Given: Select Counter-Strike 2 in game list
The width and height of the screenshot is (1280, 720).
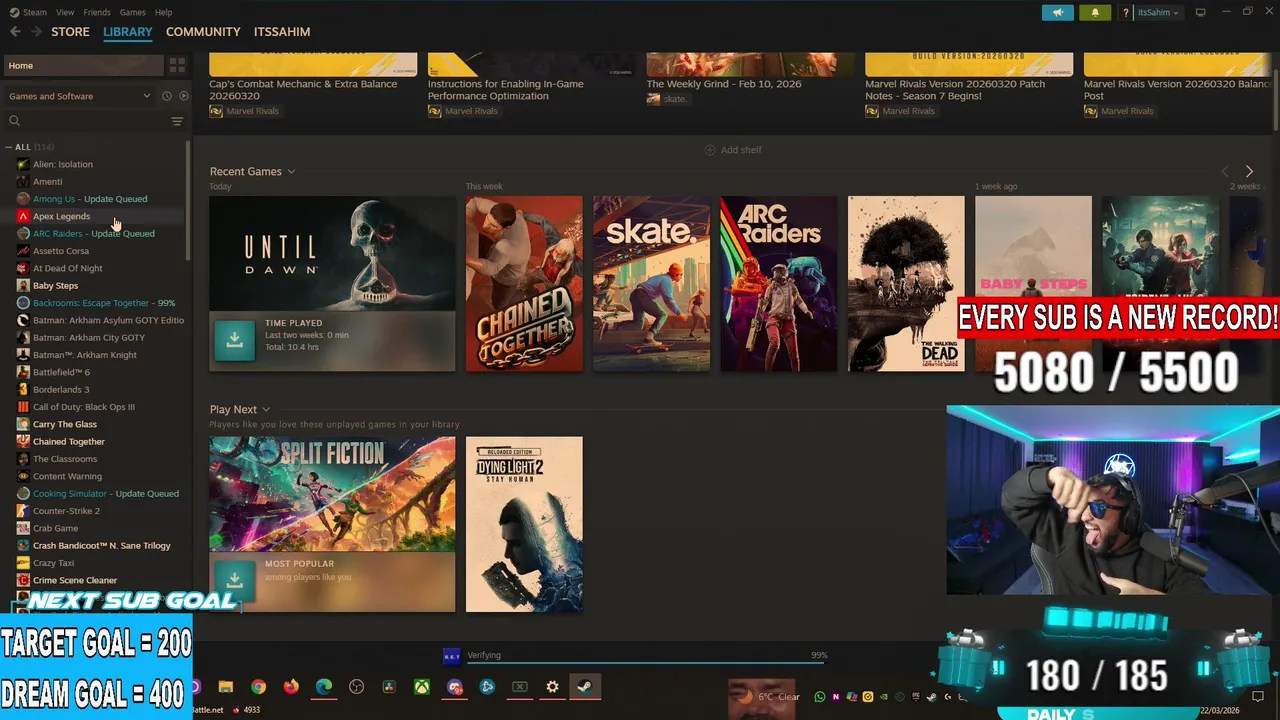Looking at the screenshot, I should [x=66, y=511].
